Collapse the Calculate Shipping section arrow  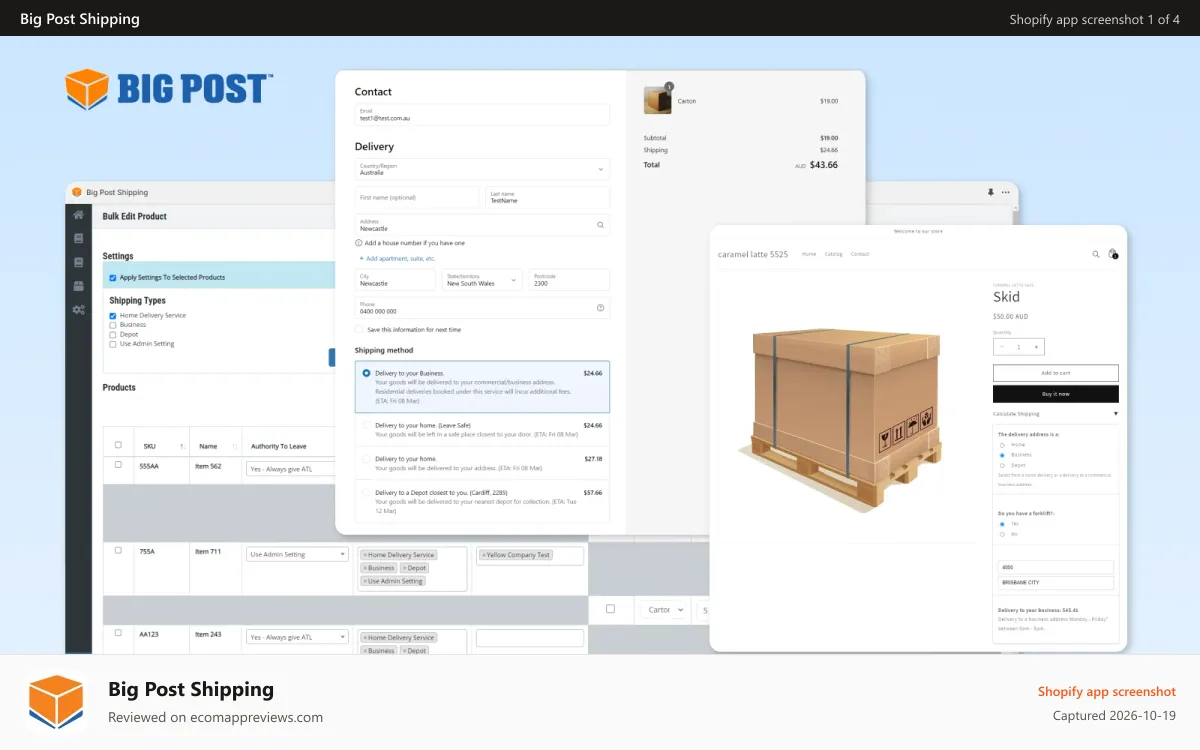point(1116,413)
